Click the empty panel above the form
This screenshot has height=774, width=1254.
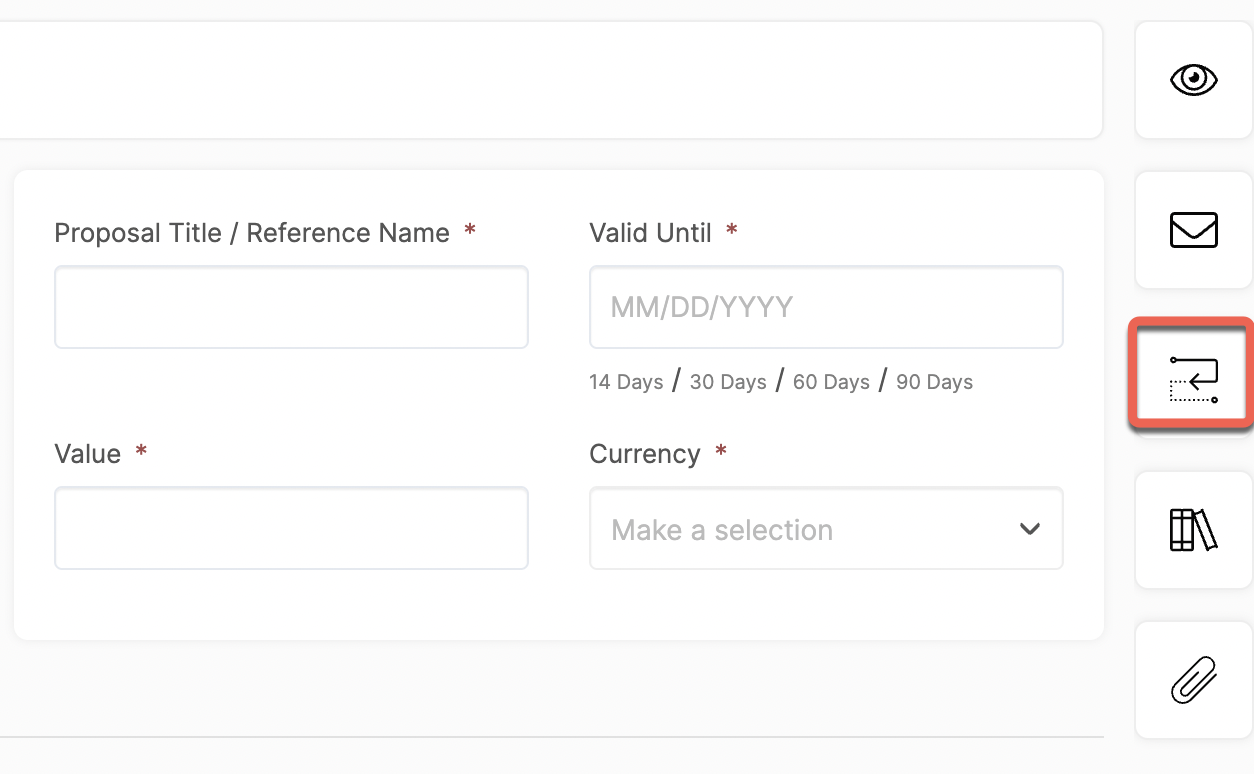tap(550, 80)
